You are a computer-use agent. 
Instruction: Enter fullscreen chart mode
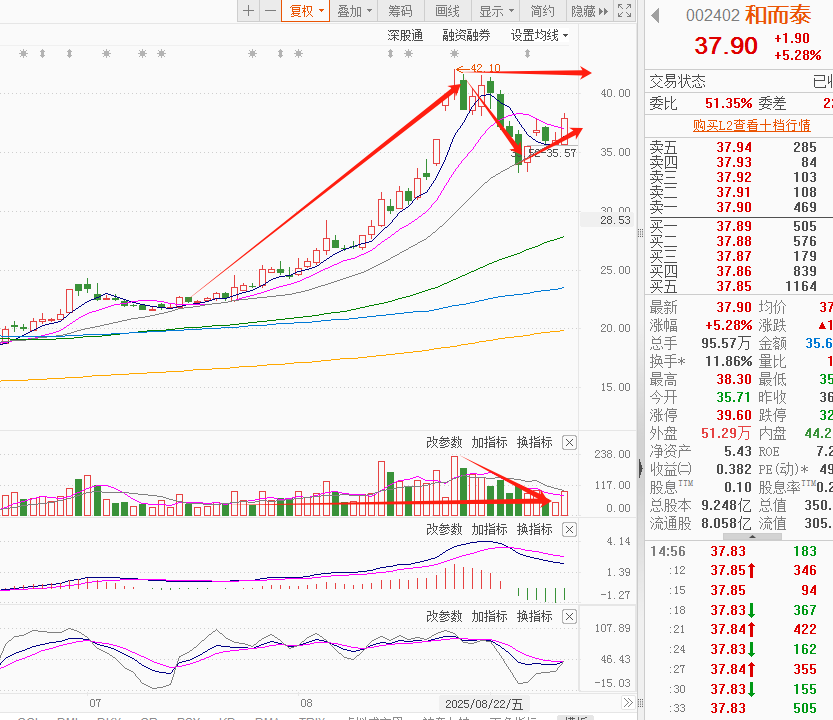[x=625, y=11]
